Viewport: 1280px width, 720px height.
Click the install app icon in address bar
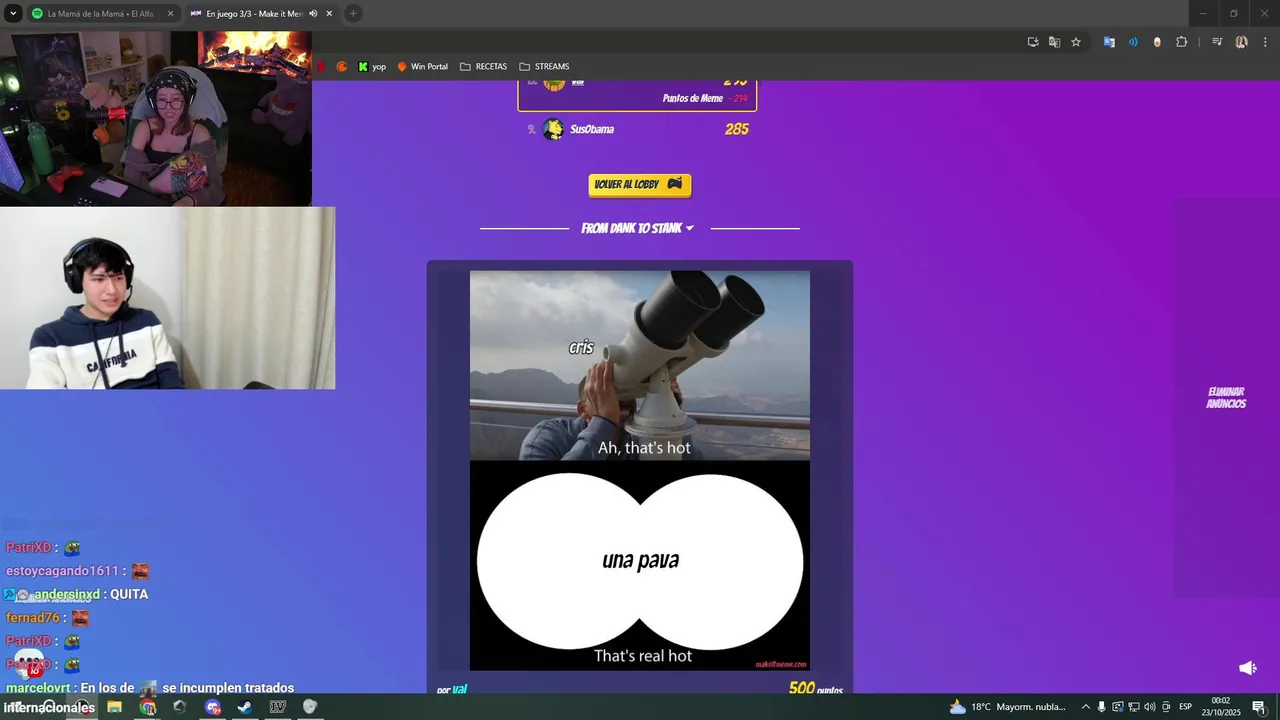[1033, 42]
